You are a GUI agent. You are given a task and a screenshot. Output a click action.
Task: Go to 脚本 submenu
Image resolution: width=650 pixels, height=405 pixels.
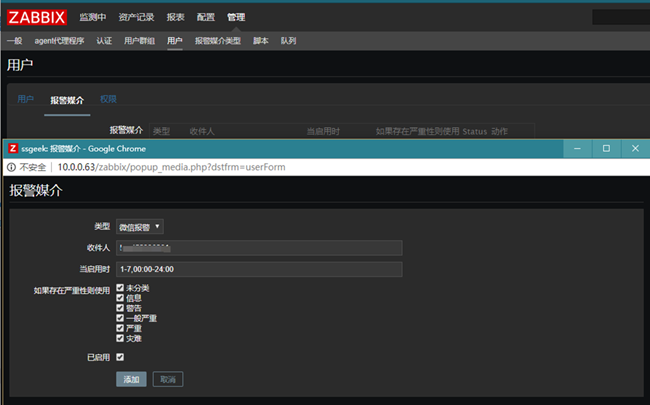point(261,41)
